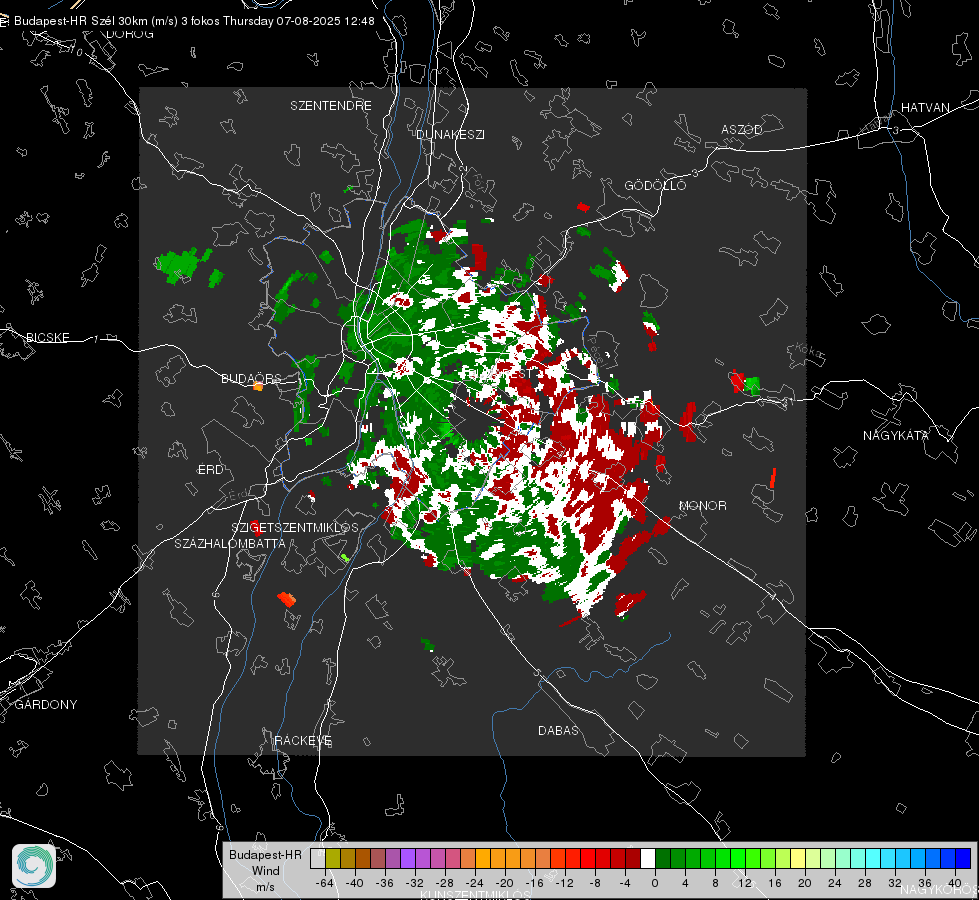Click the 36 legend scale value

coord(925,883)
